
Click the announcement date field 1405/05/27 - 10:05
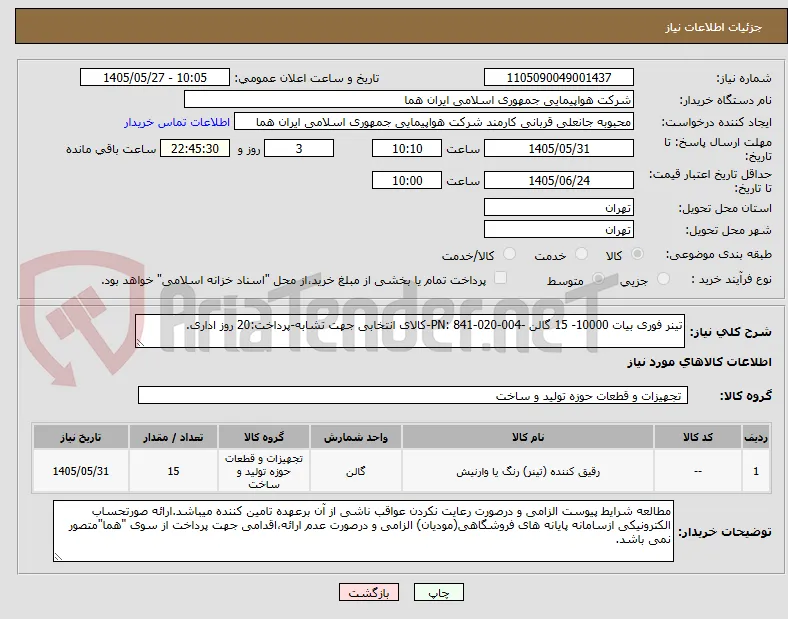click(155, 77)
